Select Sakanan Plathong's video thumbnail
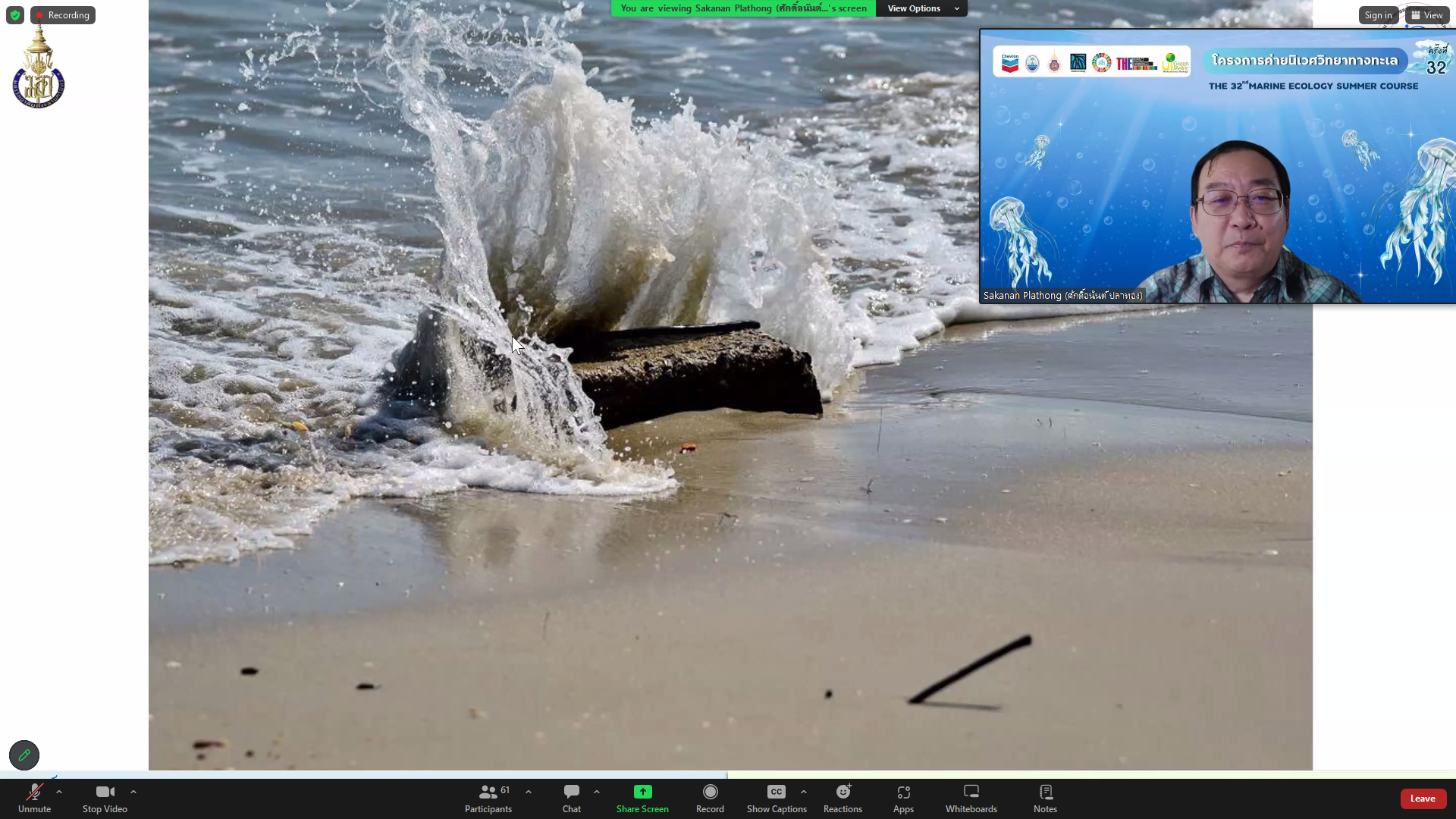The height and width of the screenshot is (819, 1456). (1217, 167)
